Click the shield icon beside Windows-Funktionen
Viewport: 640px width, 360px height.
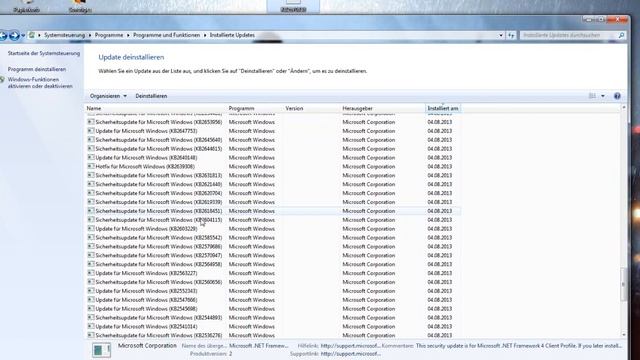(3, 80)
